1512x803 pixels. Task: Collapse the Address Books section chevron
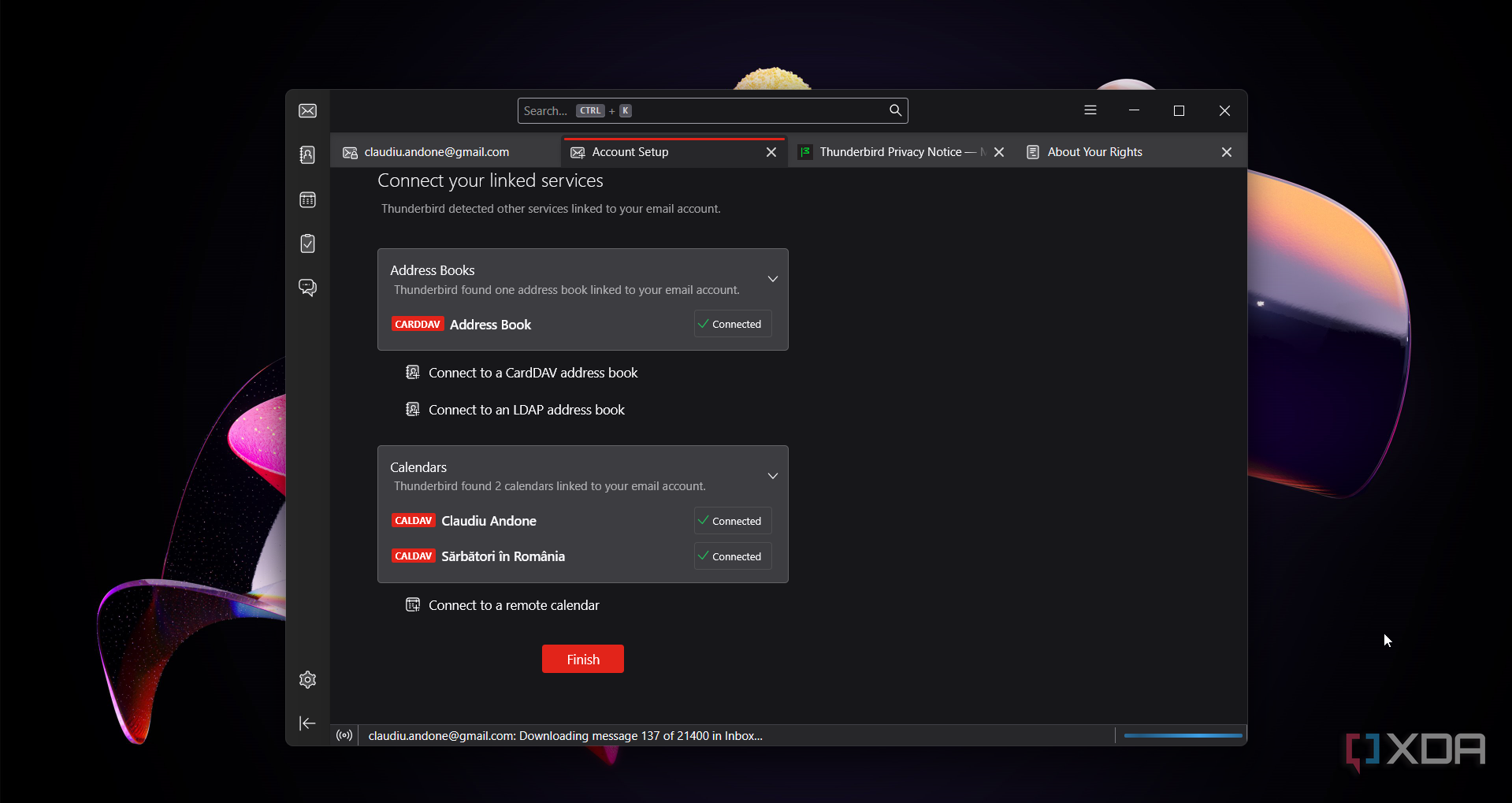(773, 279)
